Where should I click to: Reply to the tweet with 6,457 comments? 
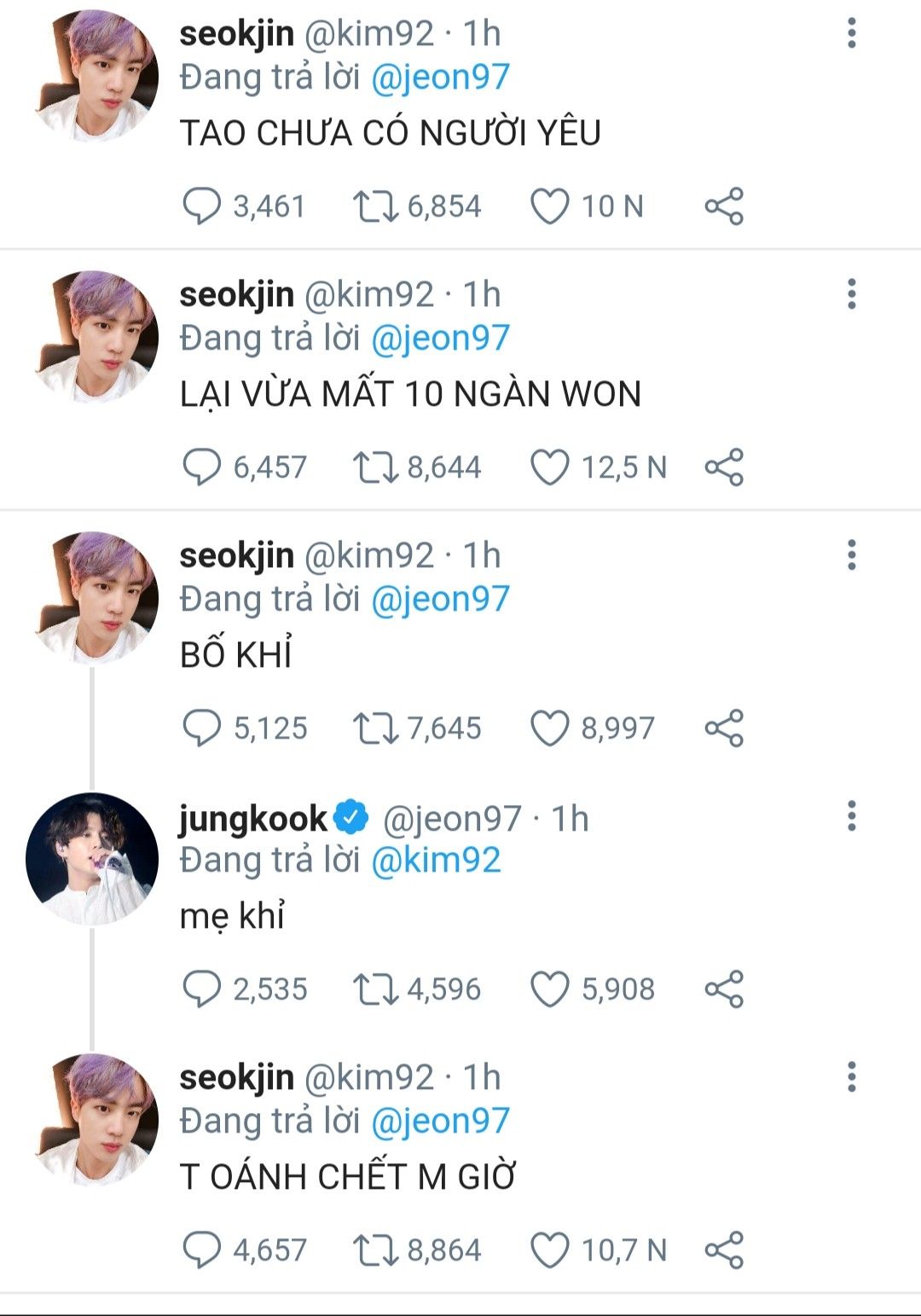click(202, 467)
